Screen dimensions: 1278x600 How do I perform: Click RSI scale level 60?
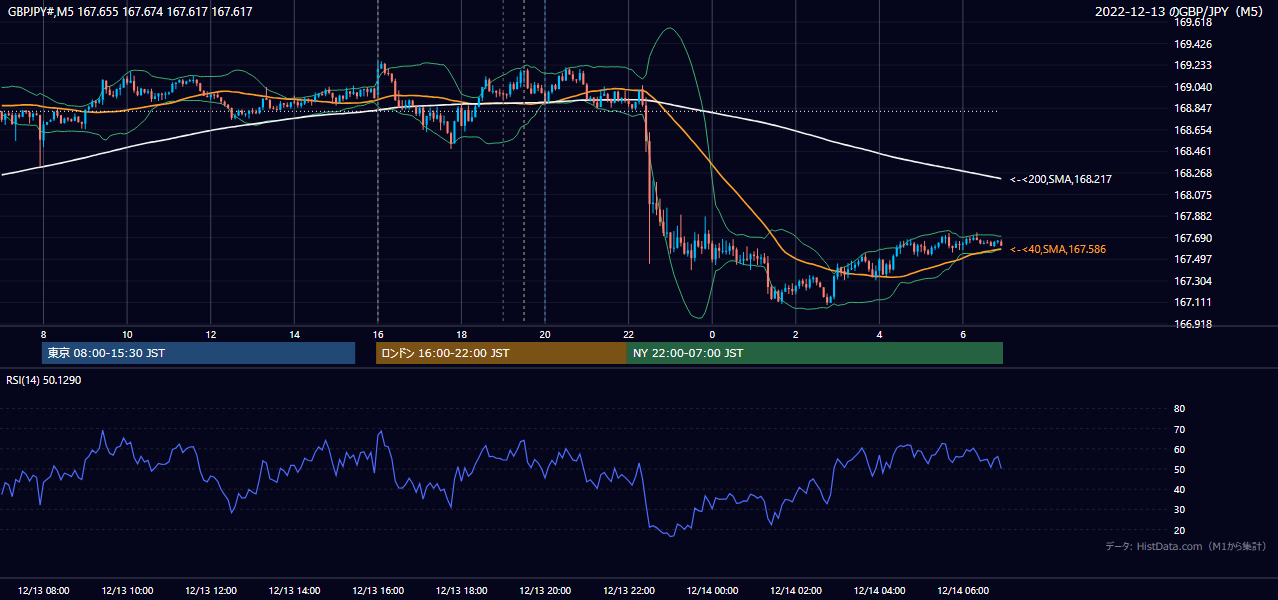[1179, 449]
